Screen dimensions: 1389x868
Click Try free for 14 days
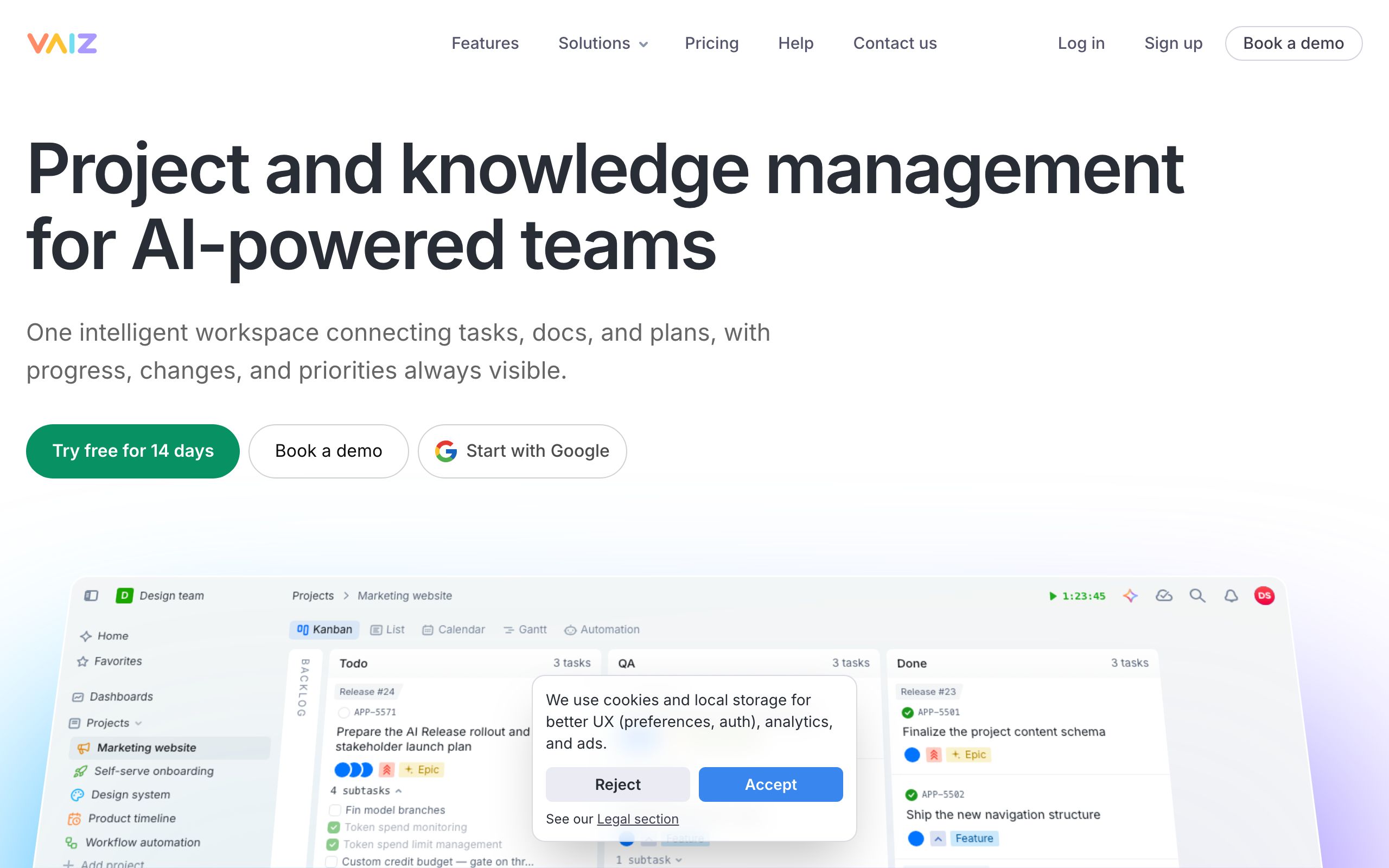pos(132,451)
